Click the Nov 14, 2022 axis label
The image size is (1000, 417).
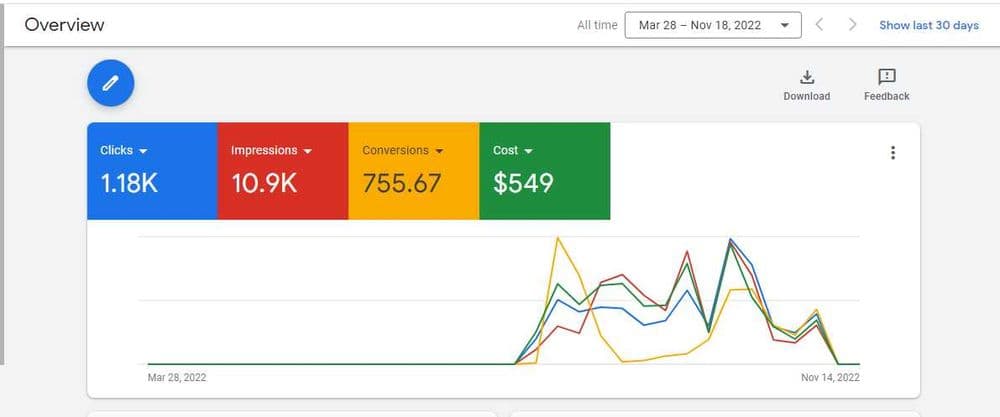coord(830,377)
